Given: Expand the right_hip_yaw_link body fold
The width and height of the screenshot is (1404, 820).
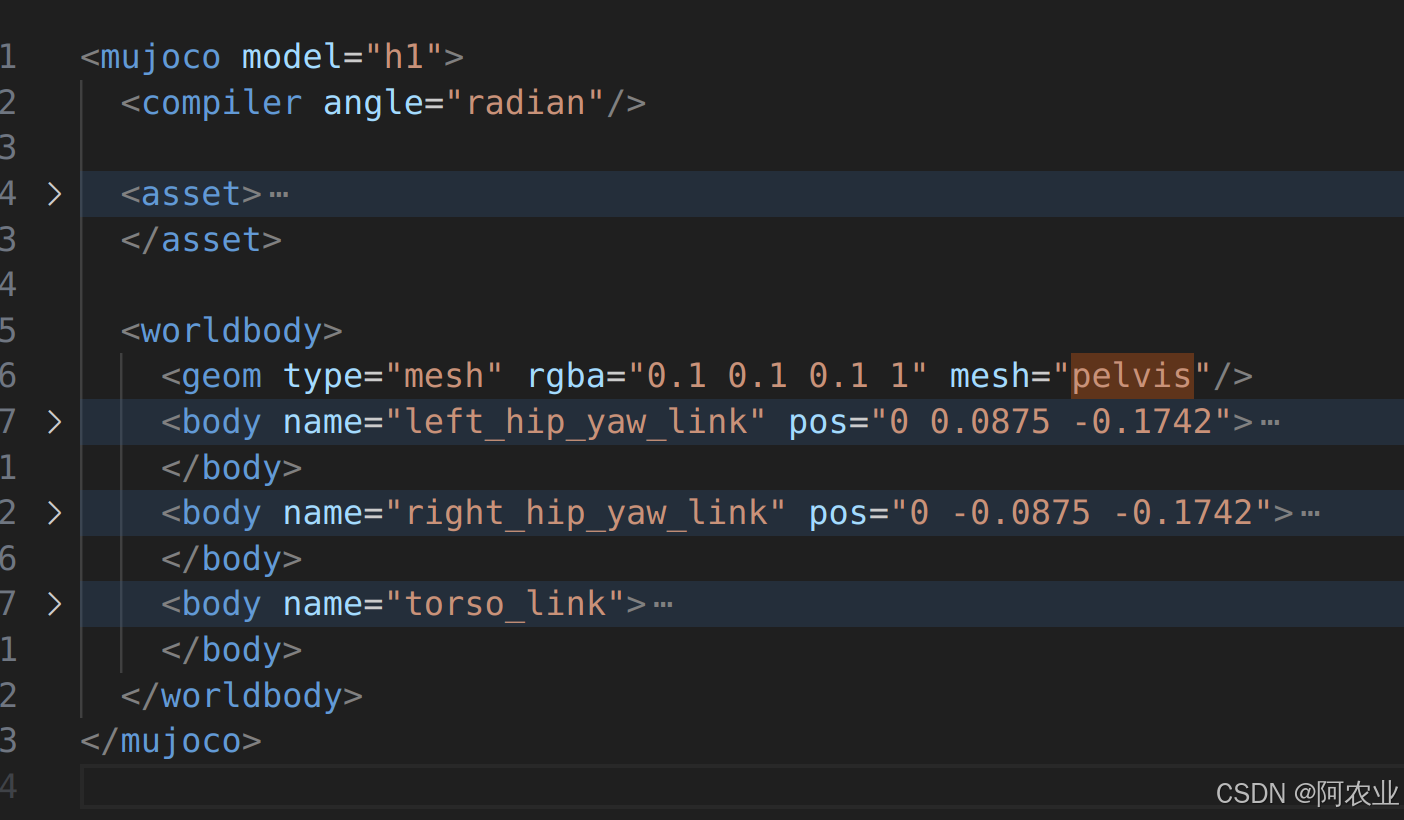Looking at the screenshot, I should pyautogui.click(x=55, y=512).
